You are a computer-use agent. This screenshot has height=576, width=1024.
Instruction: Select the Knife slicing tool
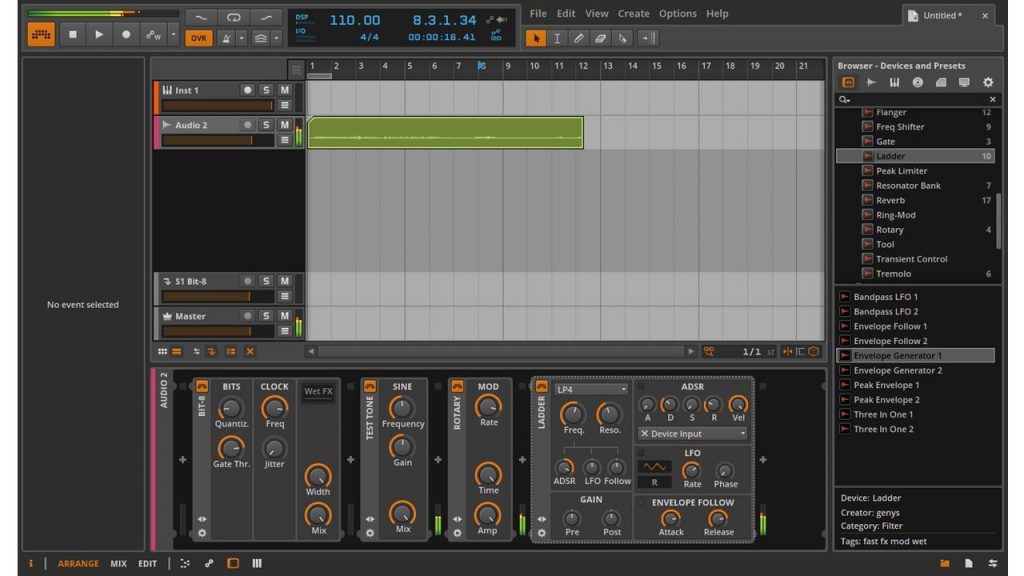coord(622,39)
